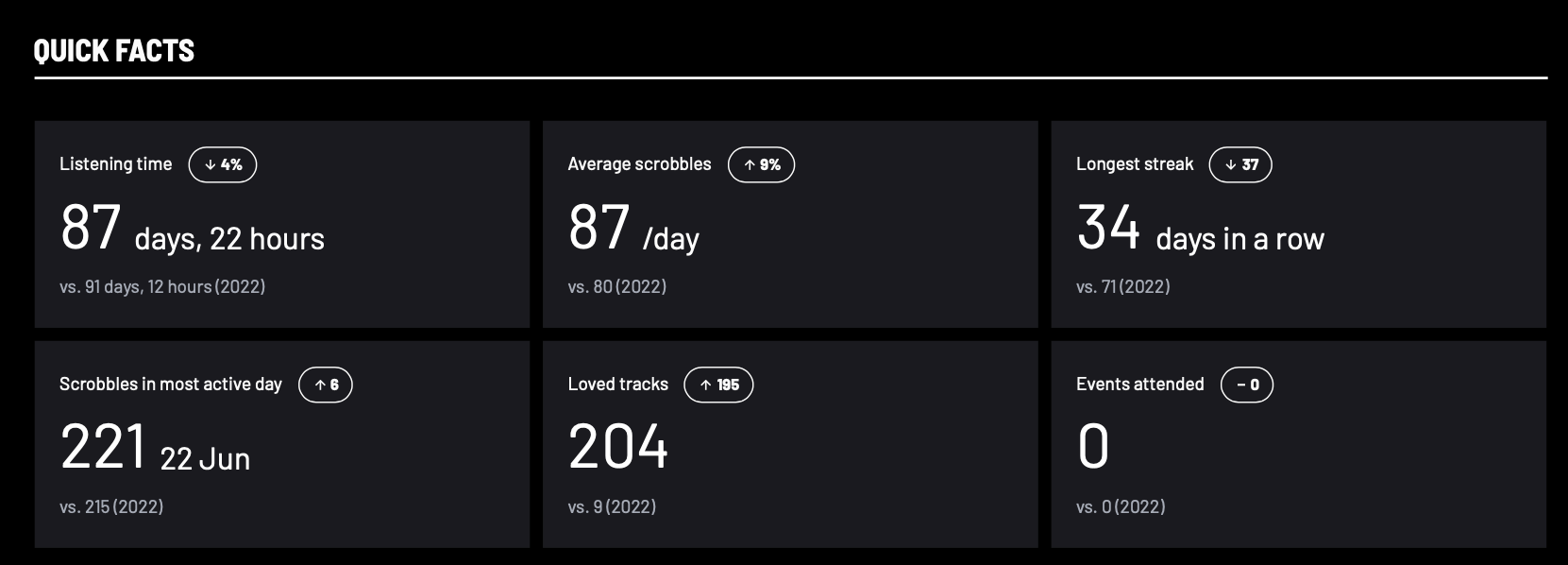Click the Loved tracks label
This screenshot has width=1568, height=565.
[617, 385]
